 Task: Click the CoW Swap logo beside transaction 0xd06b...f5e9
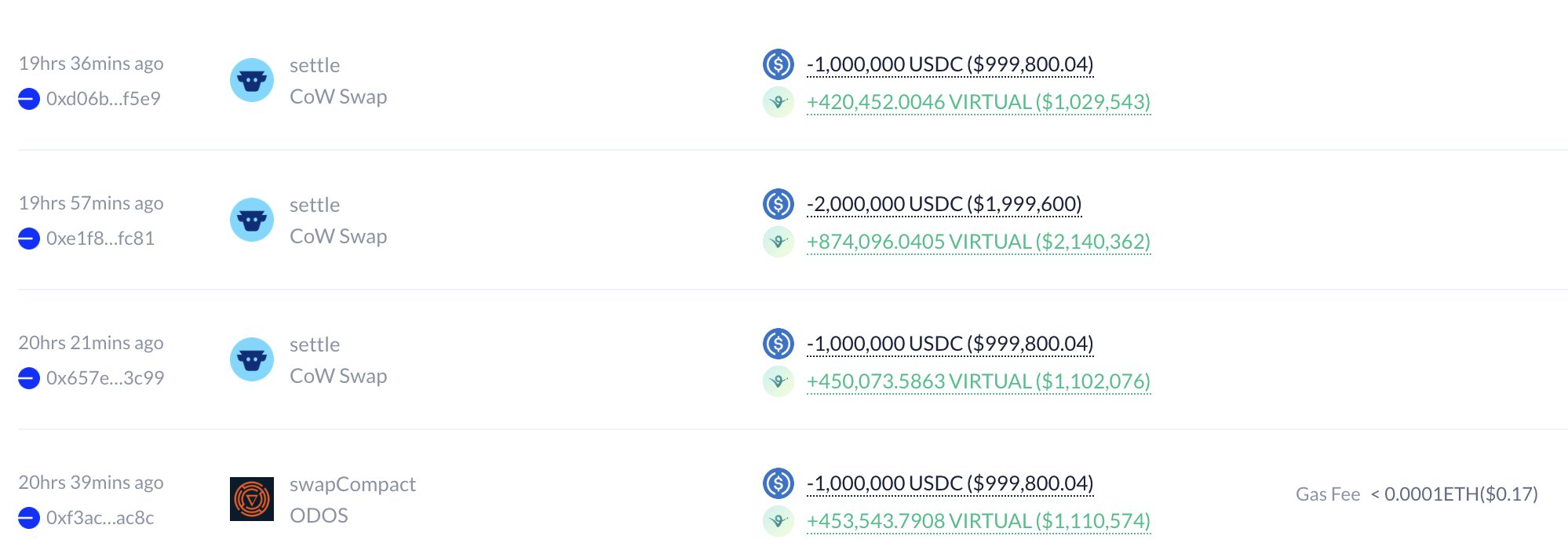click(251, 80)
